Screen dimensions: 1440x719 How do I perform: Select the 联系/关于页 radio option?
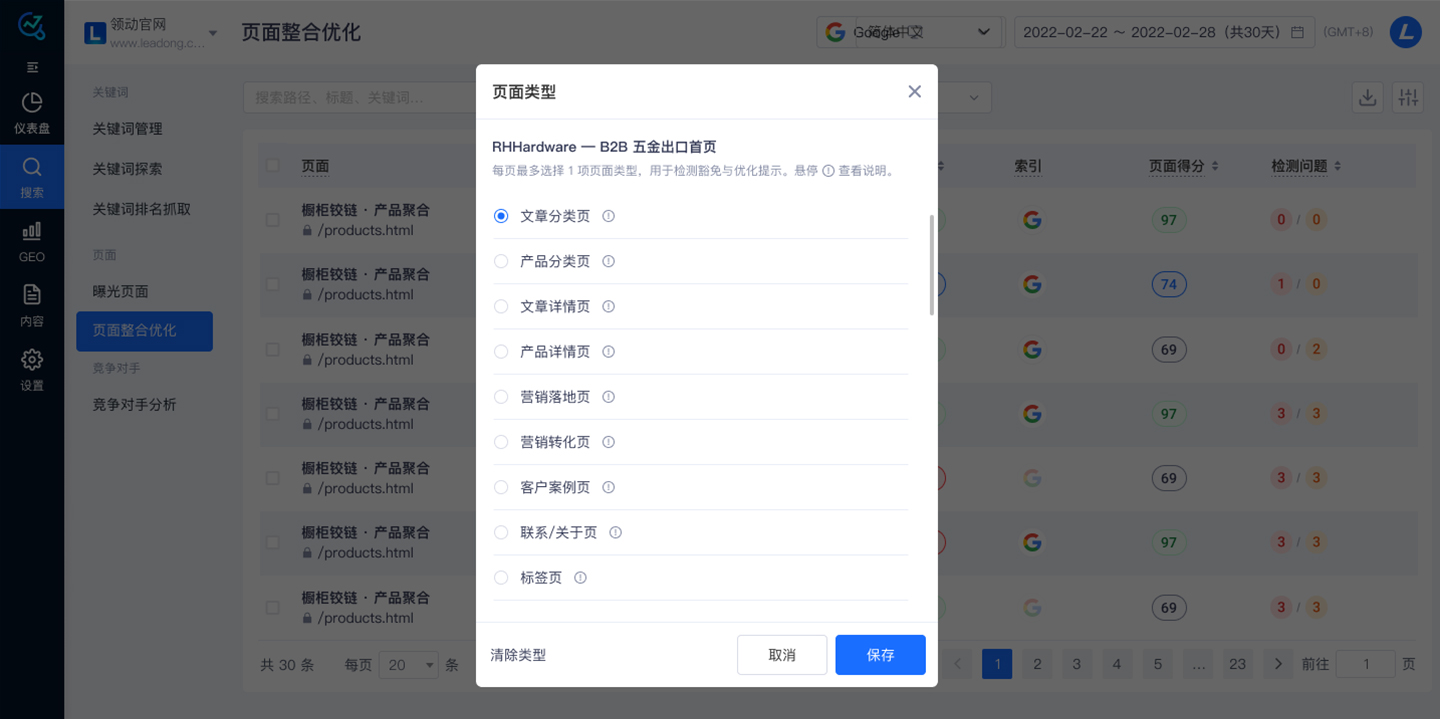(x=501, y=533)
